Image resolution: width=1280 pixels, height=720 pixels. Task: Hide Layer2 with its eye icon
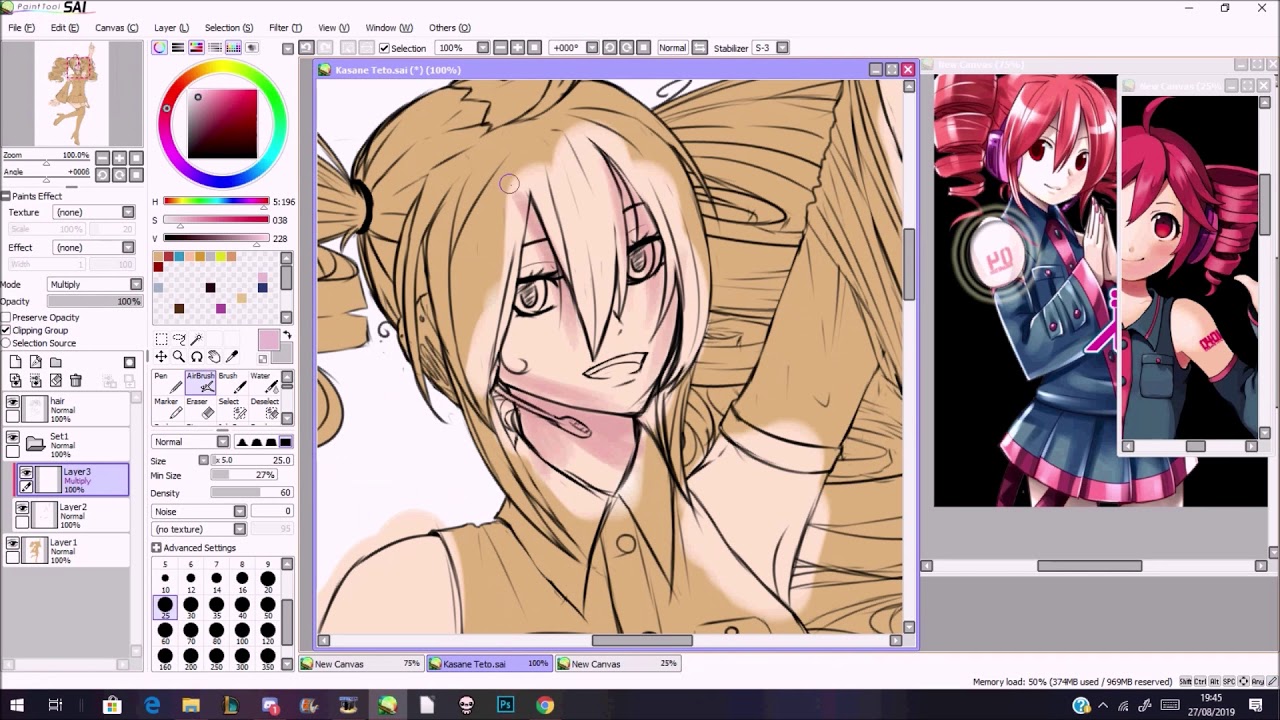[x=22, y=509]
